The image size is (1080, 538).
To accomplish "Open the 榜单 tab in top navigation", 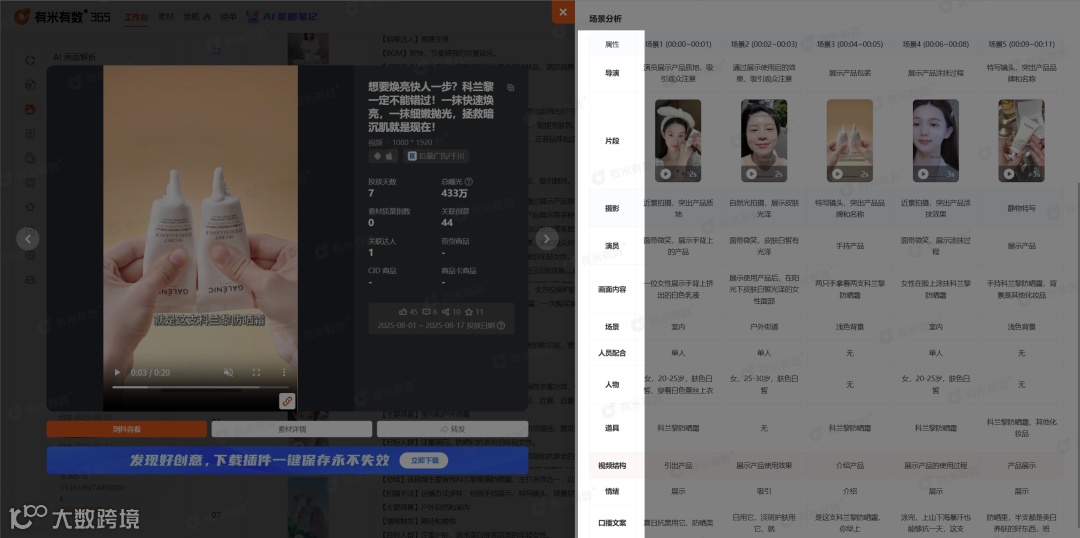I will tap(228, 17).
